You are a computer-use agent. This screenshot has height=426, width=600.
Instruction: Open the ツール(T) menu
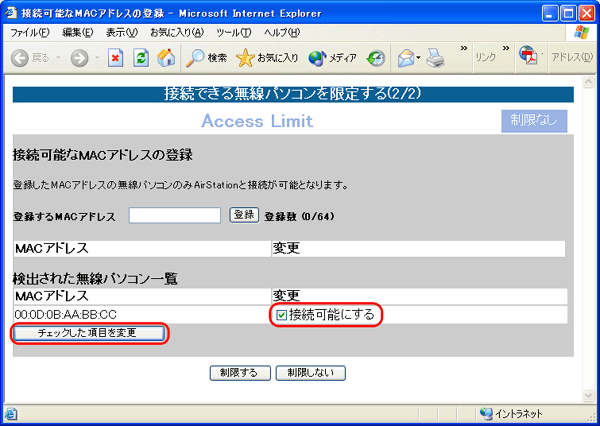(x=233, y=33)
